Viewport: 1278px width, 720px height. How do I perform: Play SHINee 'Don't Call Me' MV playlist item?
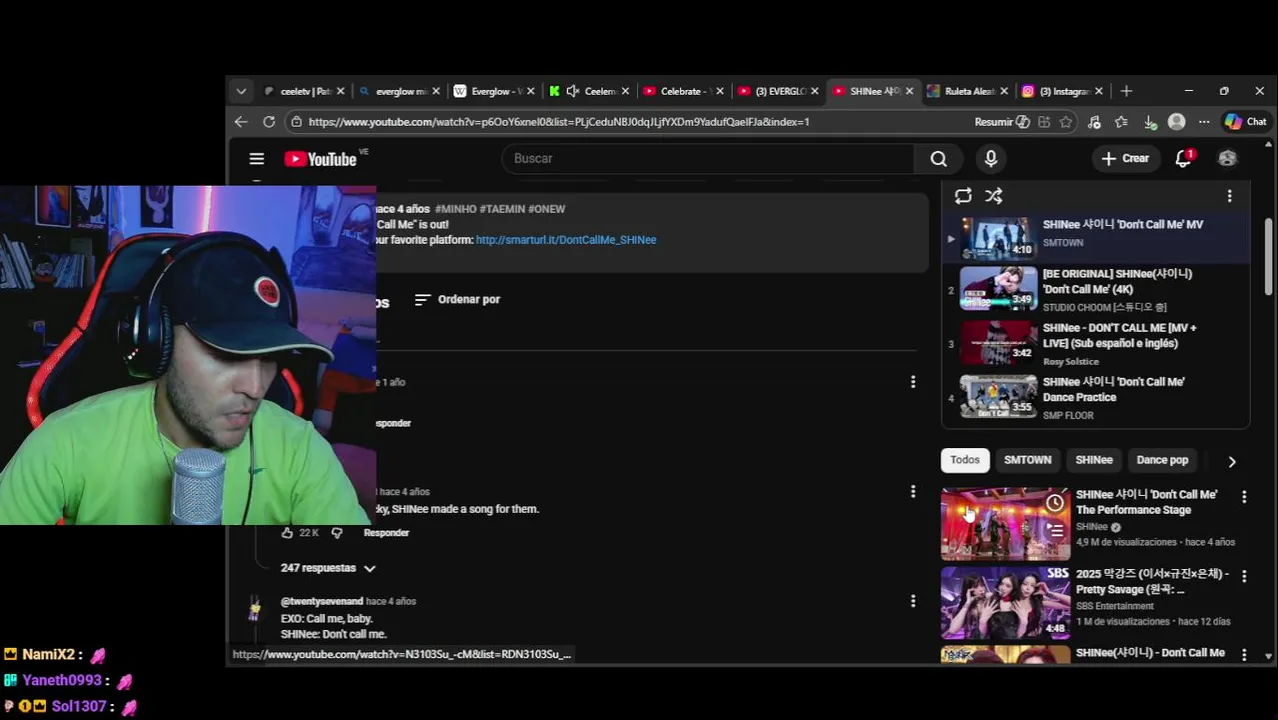point(1095,237)
